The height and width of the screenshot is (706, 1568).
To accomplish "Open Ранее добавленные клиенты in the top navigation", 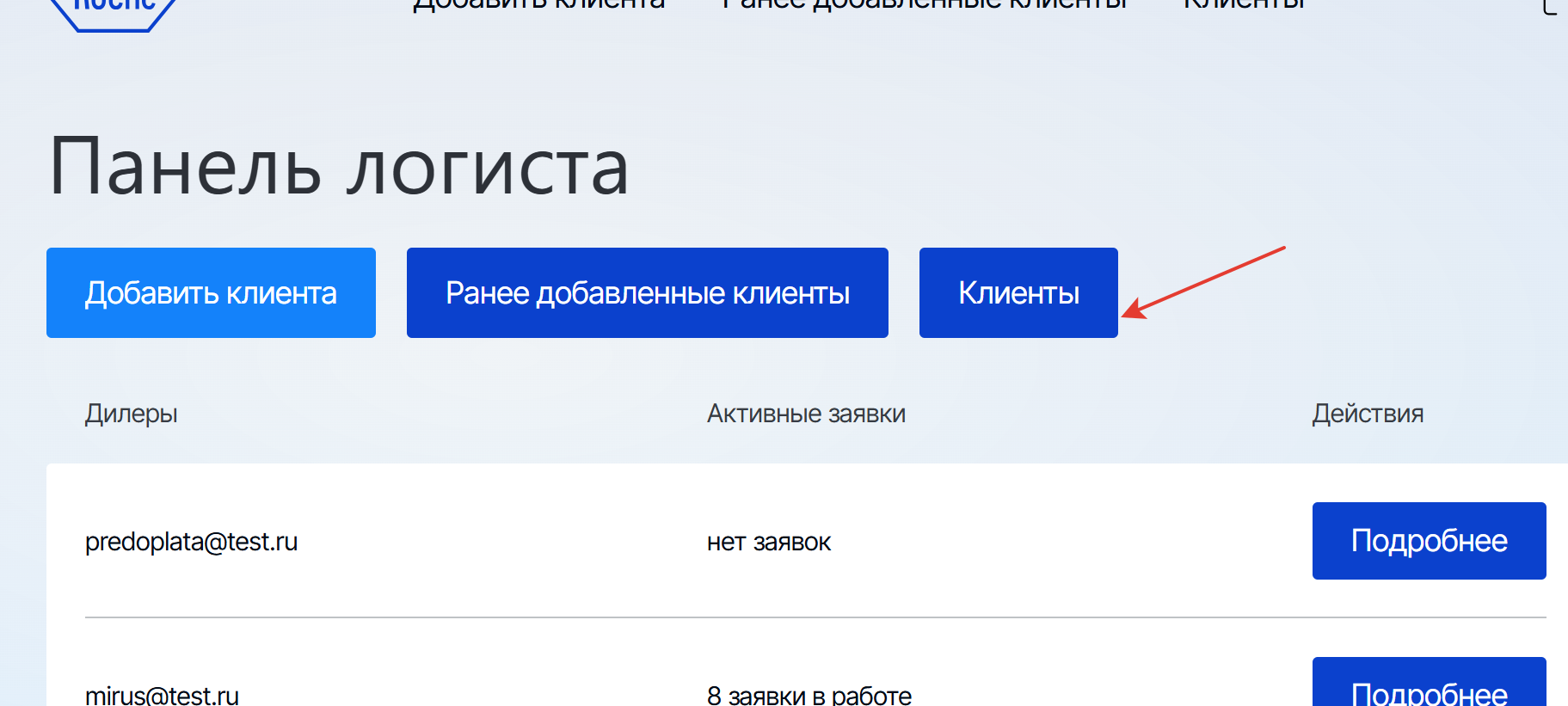I will (924, 5).
